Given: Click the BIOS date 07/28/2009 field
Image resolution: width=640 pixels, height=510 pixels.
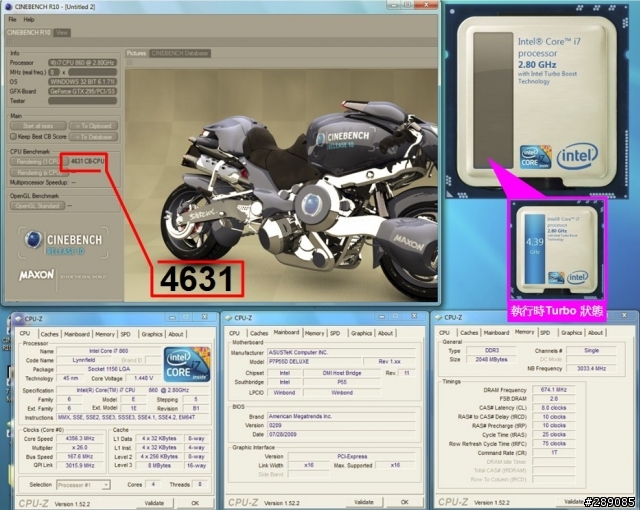Looking at the screenshot, I should click(x=341, y=435).
